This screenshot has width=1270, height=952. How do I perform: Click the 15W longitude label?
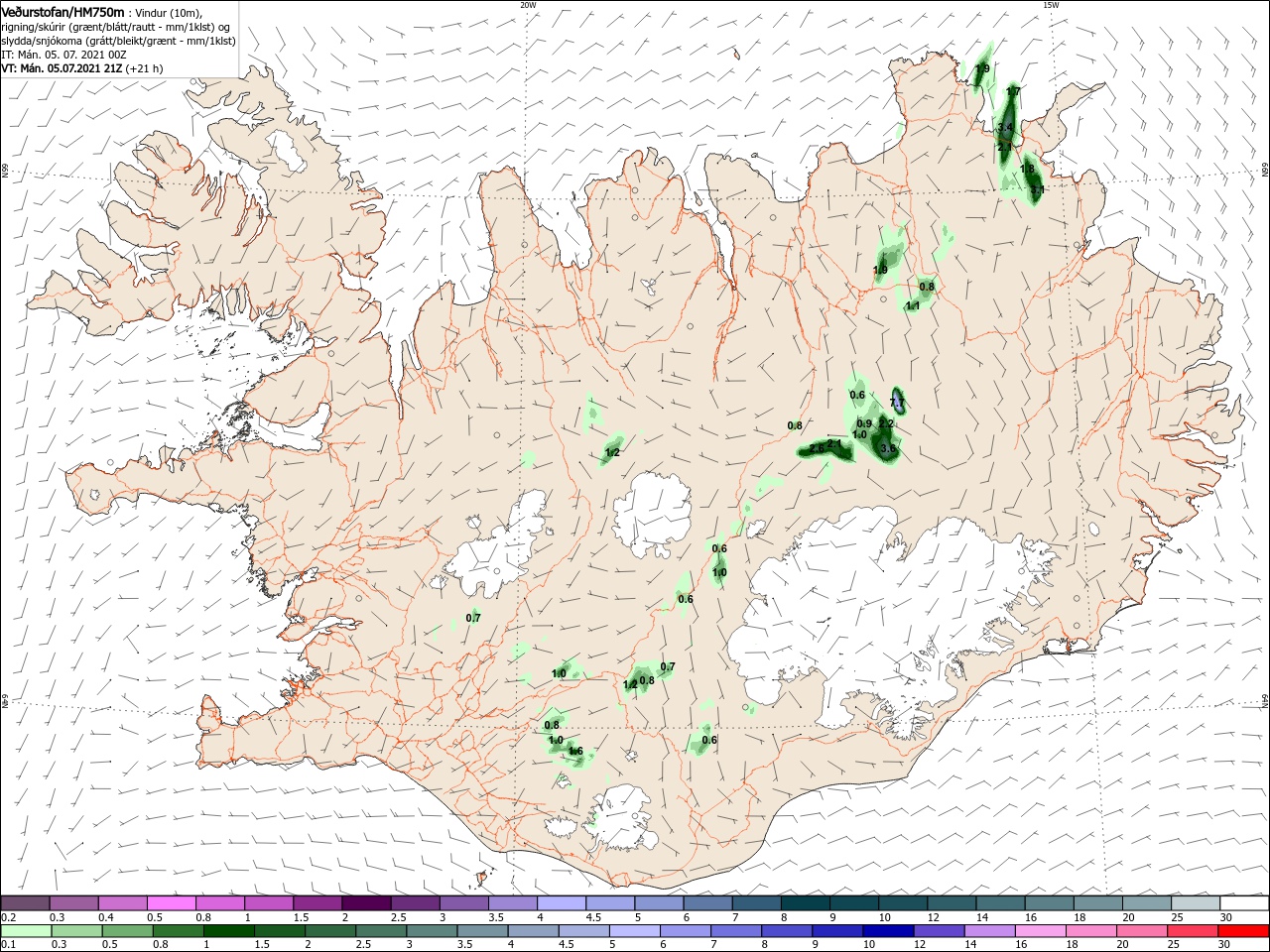pos(1051,5)
